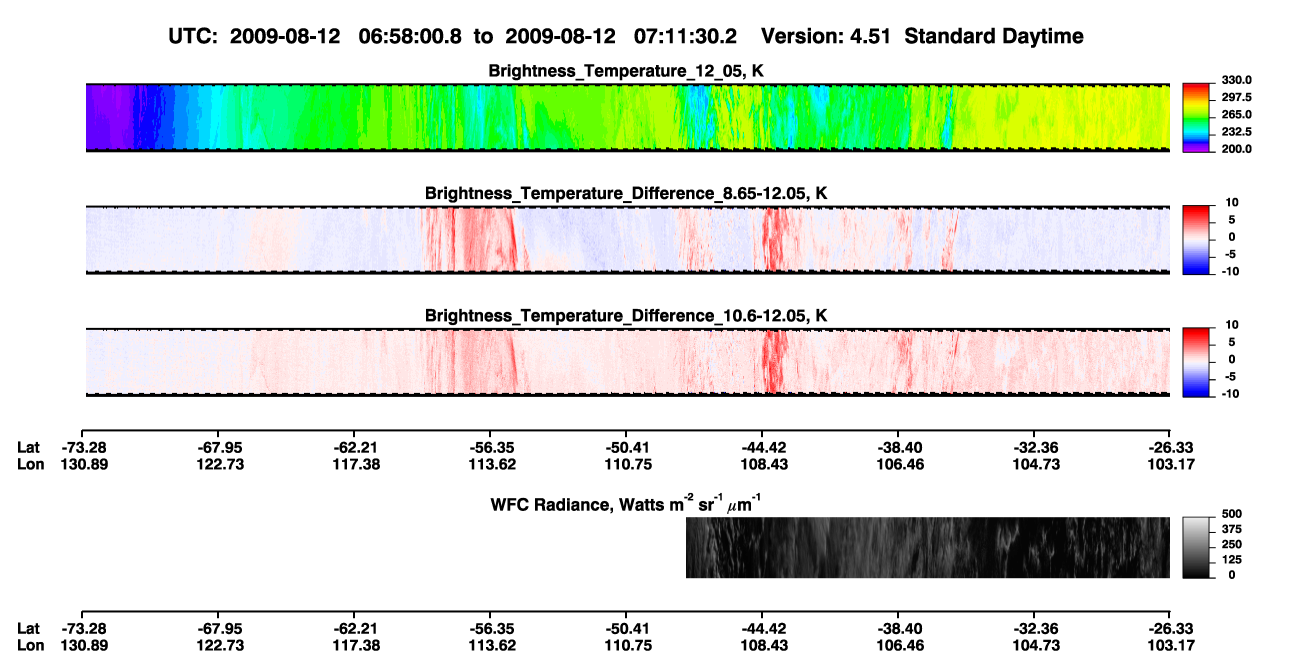
Task: Click the grayscale WFC Radiance image strip
Action: click(x=928, y=548)
